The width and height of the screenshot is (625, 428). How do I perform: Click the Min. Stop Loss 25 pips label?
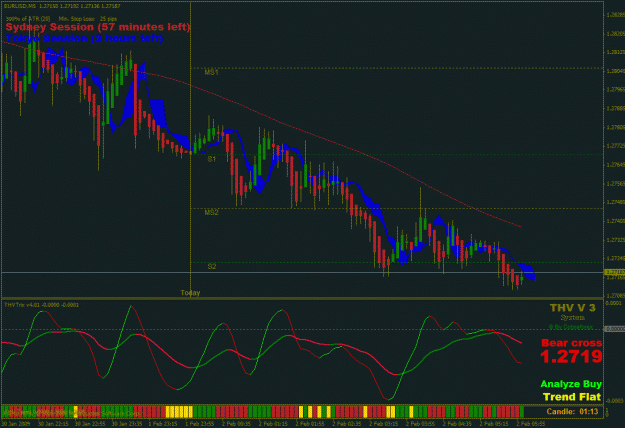(88, 19)
